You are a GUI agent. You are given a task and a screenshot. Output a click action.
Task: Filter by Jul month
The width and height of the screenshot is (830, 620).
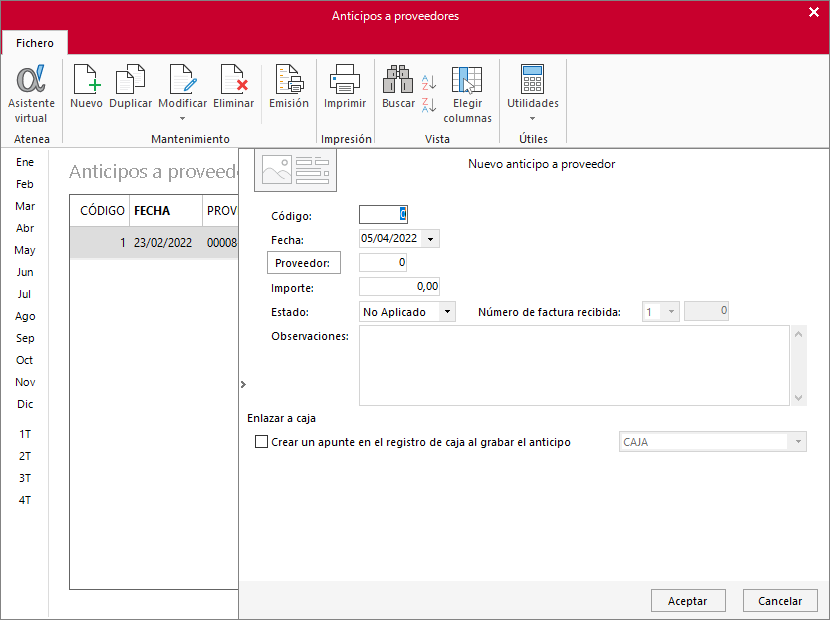25,294
